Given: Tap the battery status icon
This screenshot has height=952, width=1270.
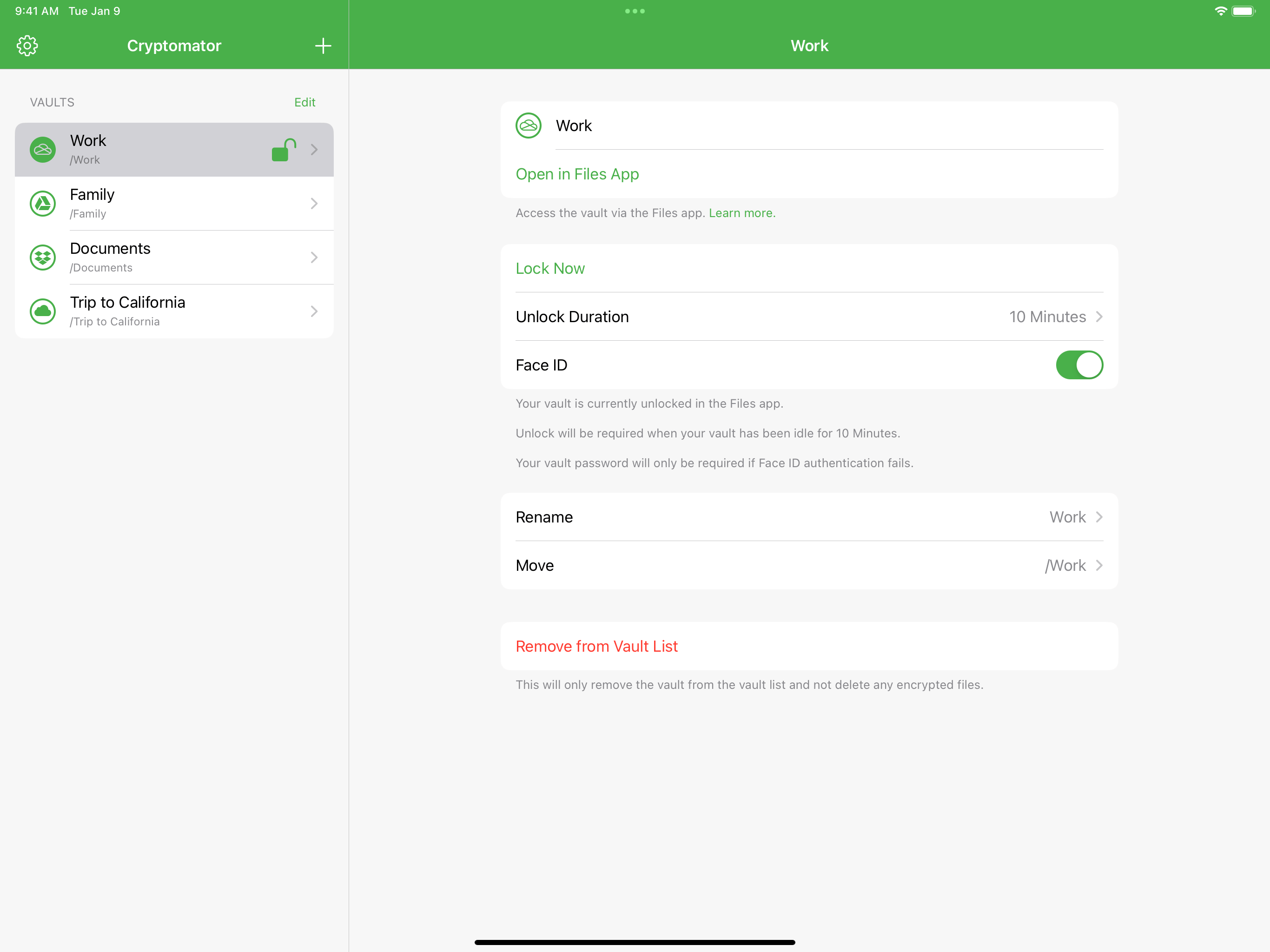Looking at the screenshot, I should click(x=1244, y=11).
